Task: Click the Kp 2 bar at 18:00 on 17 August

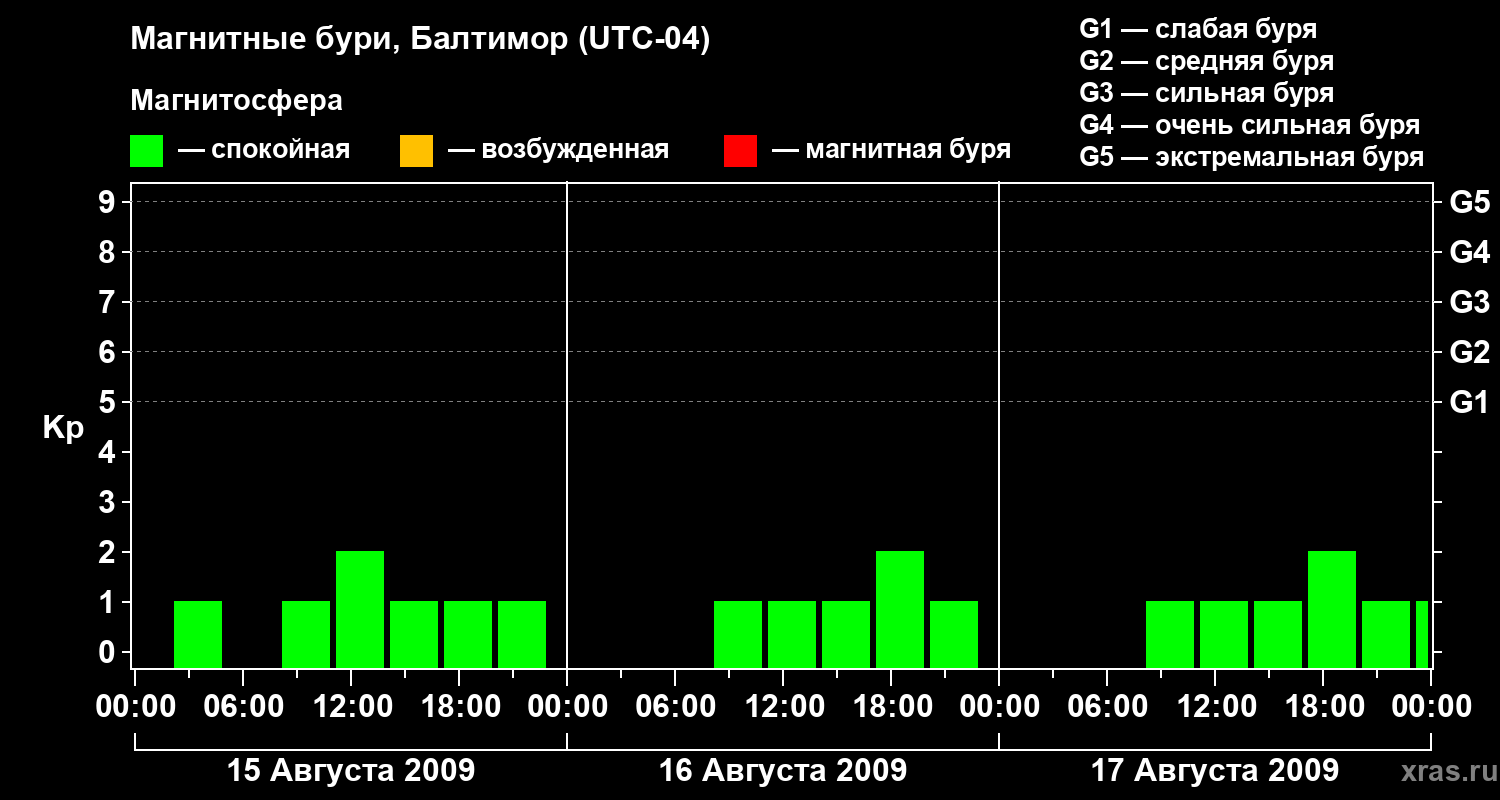Action: pyautogui.click(x=1332, y=609)
